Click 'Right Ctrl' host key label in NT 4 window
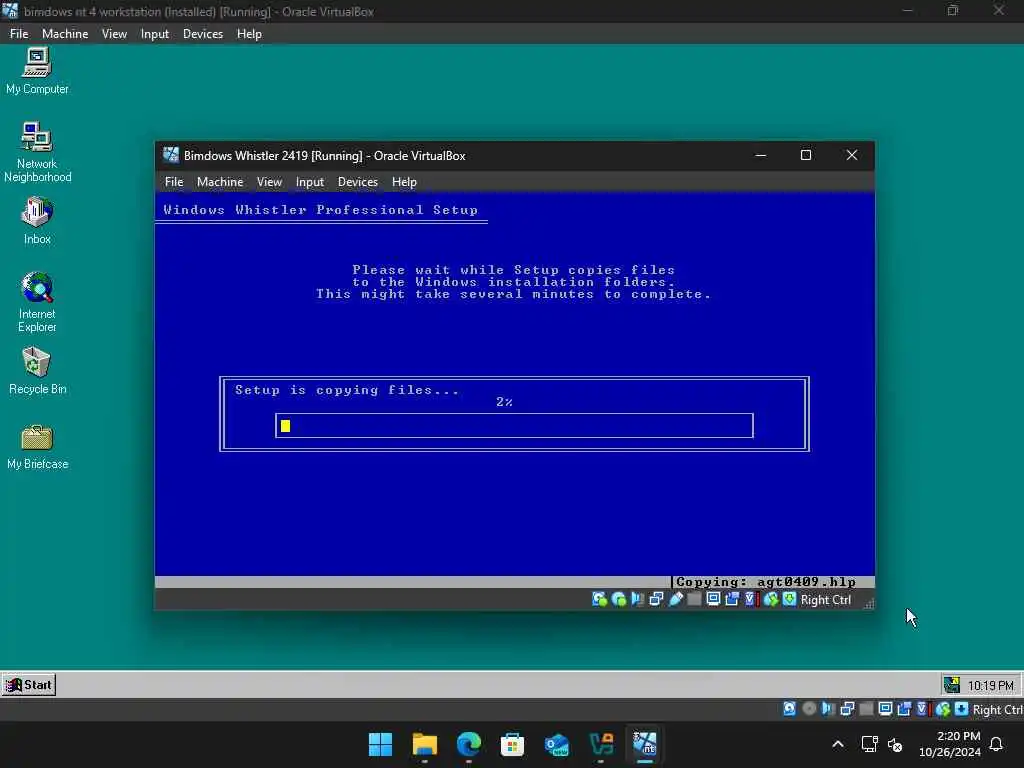The width and height of the screenshot is (1024, 768). [997, 709]
